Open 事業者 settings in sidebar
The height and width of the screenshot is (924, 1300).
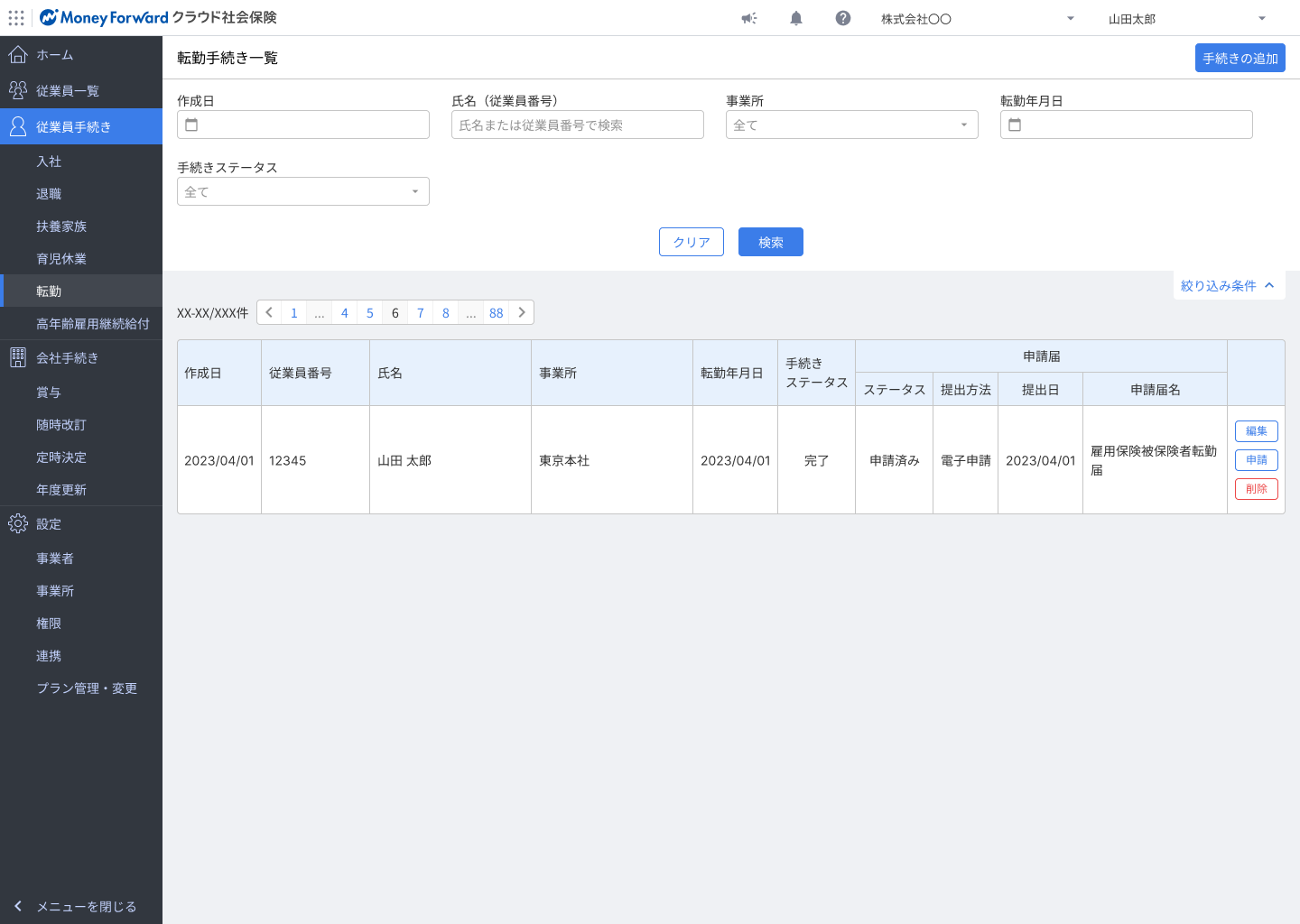(x=81, y=559)
